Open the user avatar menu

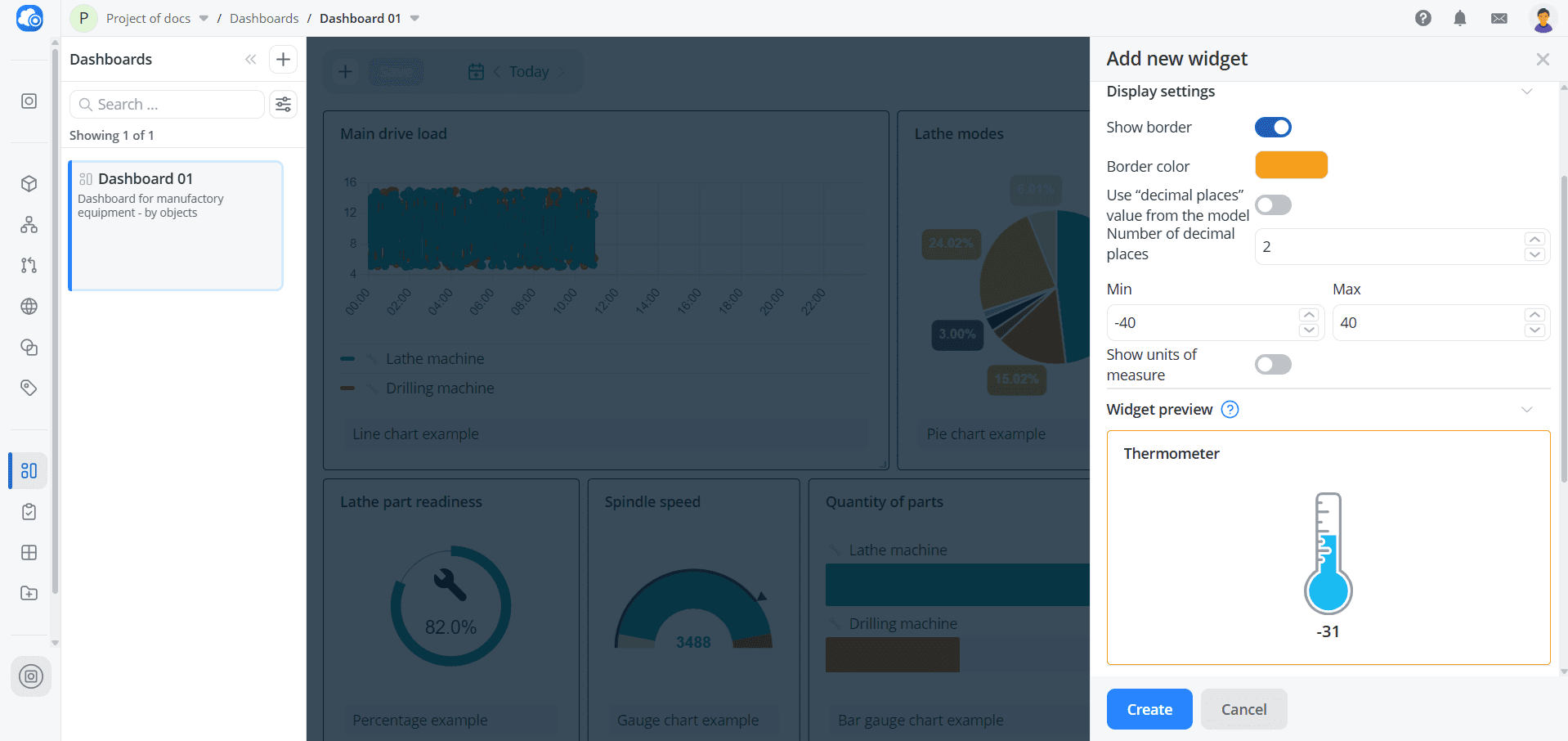pyautogui.click(x=1543, y=18)
